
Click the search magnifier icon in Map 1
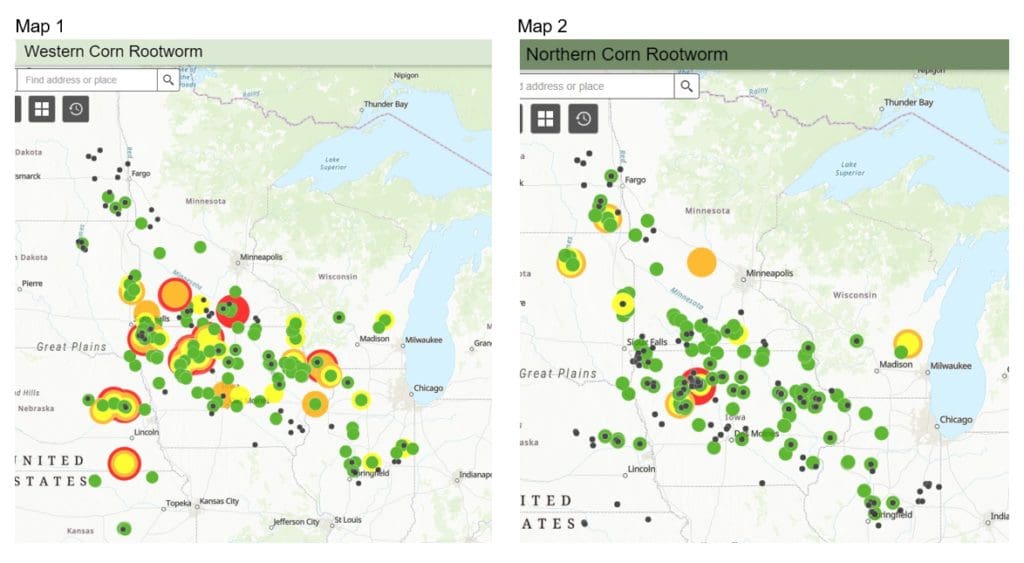pos(168,80)
